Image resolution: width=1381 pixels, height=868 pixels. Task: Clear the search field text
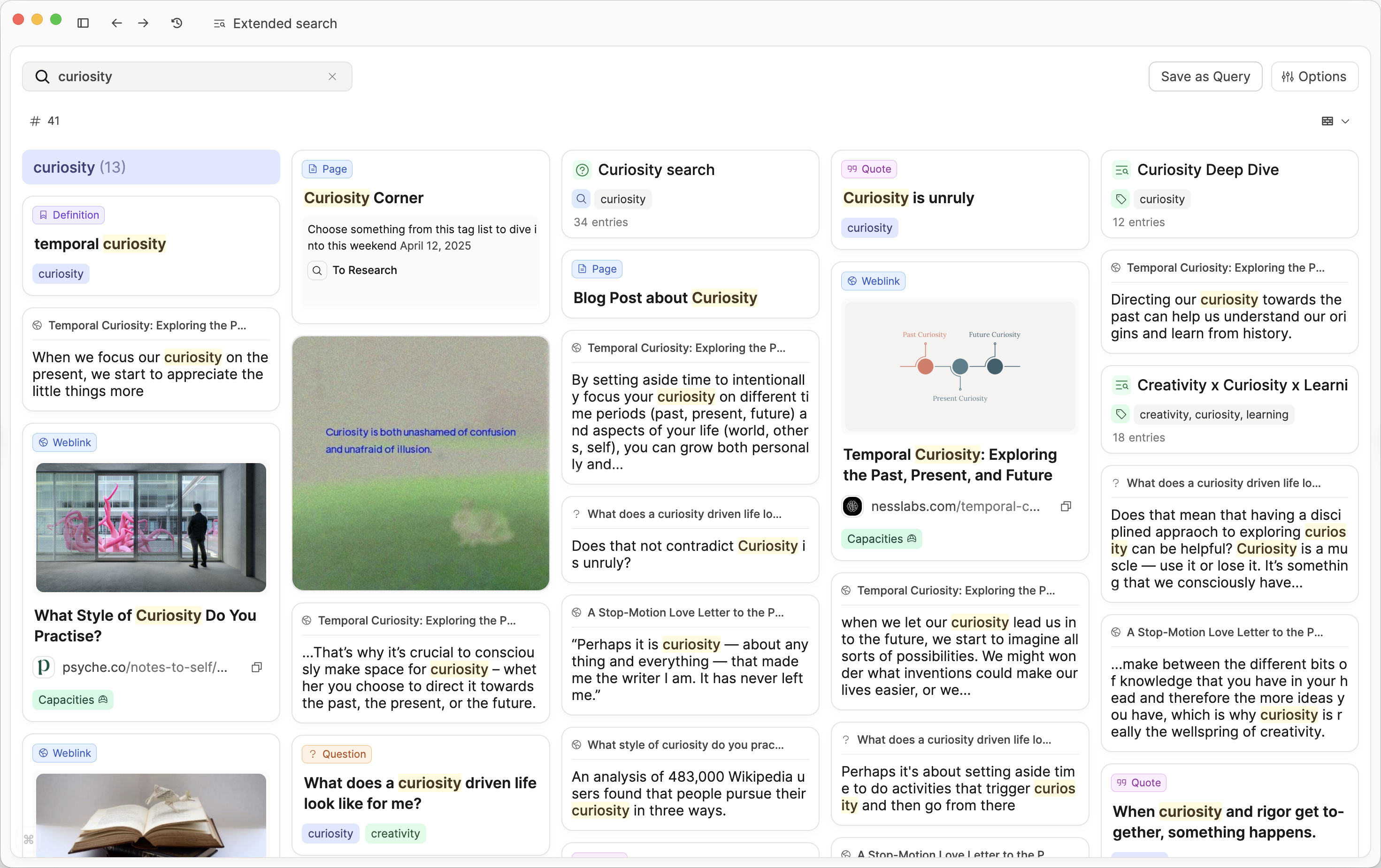[x=332, y=76]
